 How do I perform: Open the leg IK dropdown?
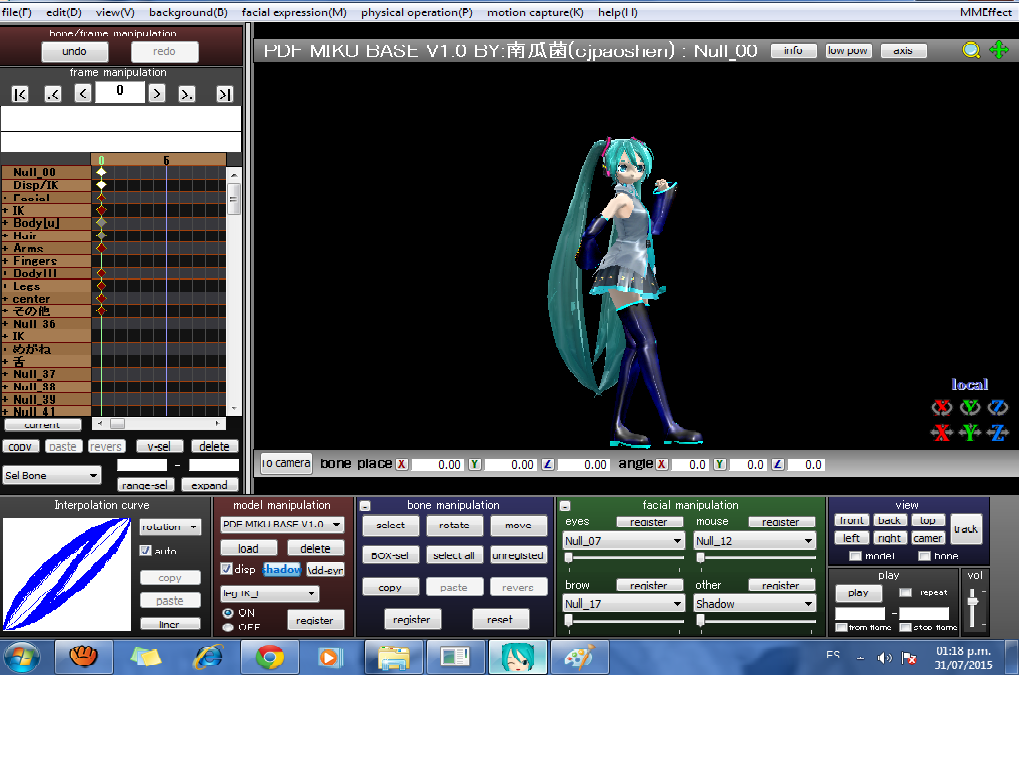(x=269, y=594)
